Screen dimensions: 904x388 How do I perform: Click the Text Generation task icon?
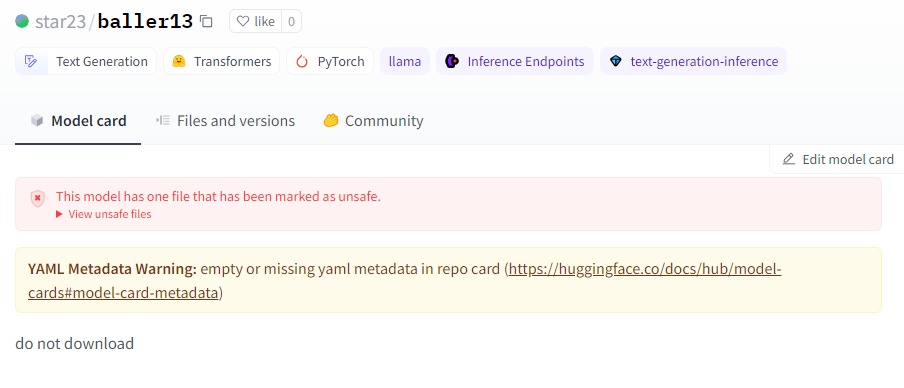[32, 61]
